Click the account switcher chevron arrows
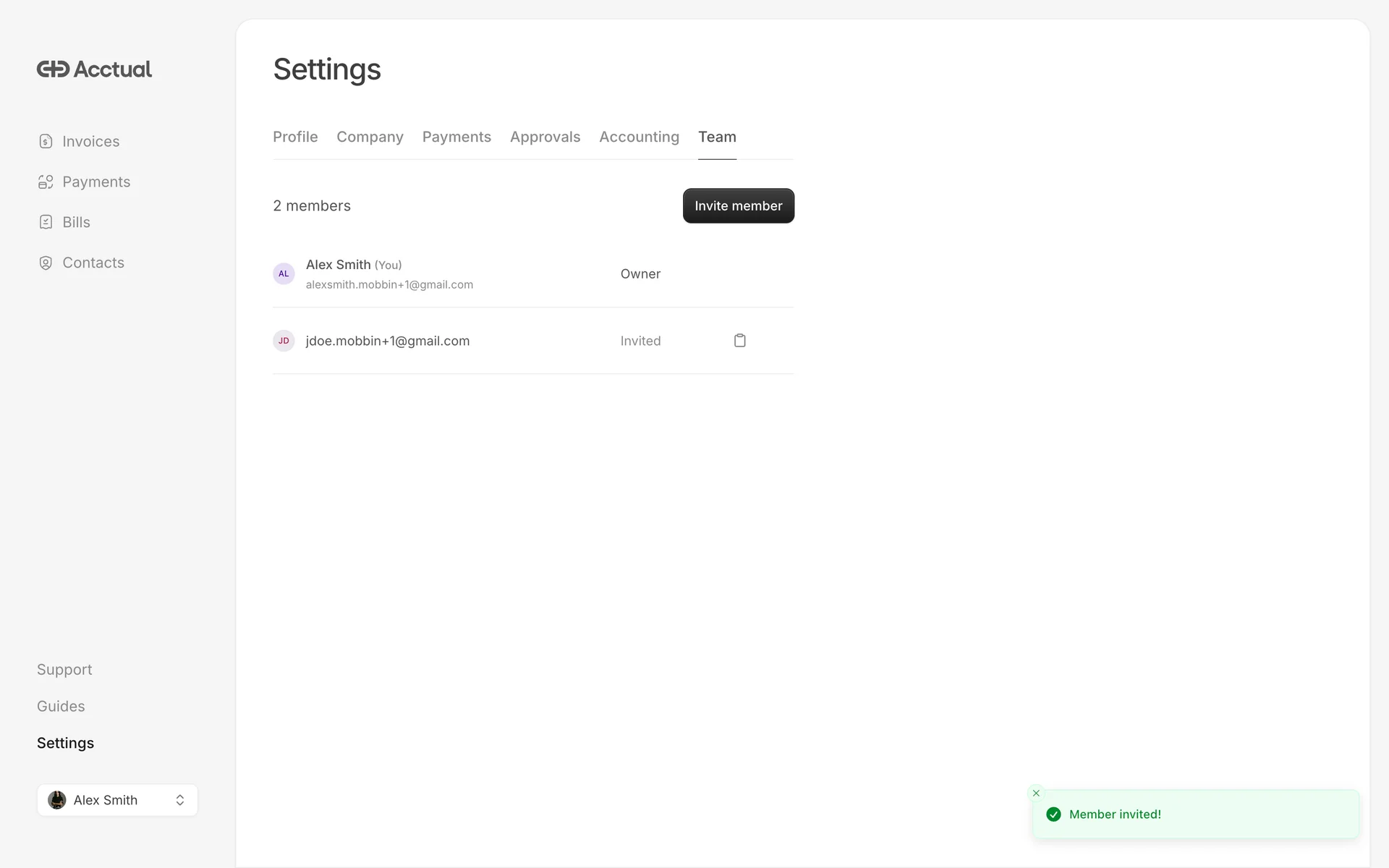The image size is (1389, 868). [x=180, y=800]
